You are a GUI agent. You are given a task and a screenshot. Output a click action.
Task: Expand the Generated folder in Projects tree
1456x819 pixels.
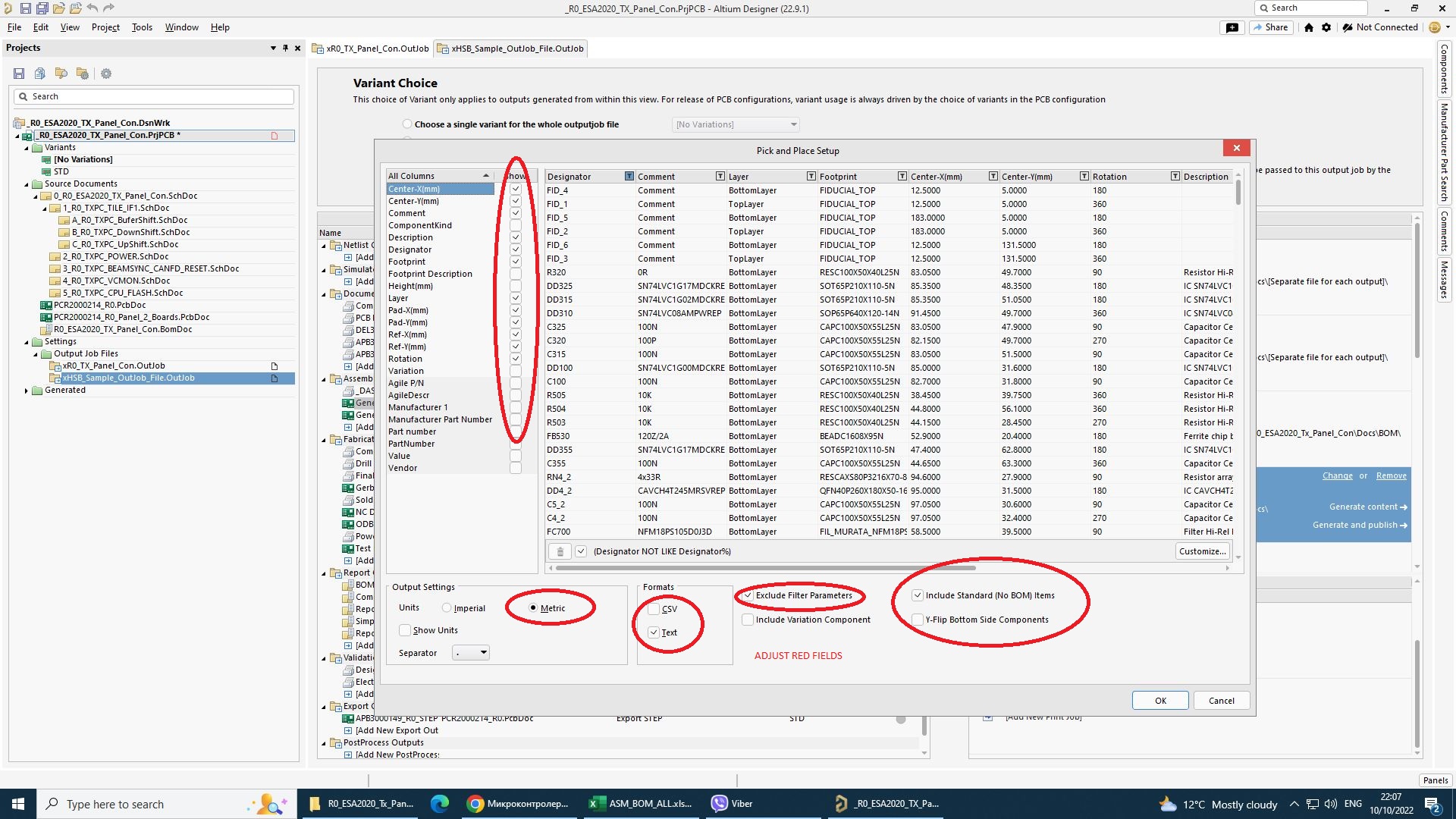pyautogui.click(x=27, y=391)
